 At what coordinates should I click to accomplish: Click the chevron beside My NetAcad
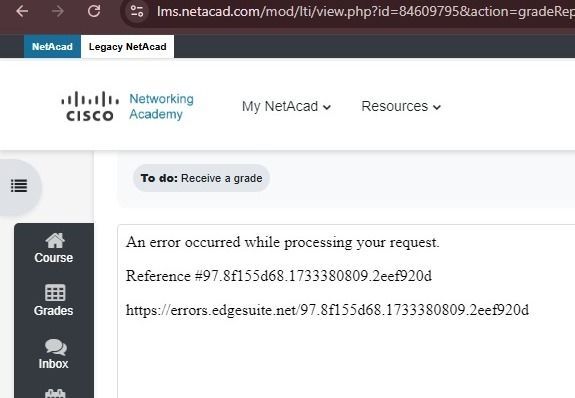pyautogui.click(x=327, y=107)
